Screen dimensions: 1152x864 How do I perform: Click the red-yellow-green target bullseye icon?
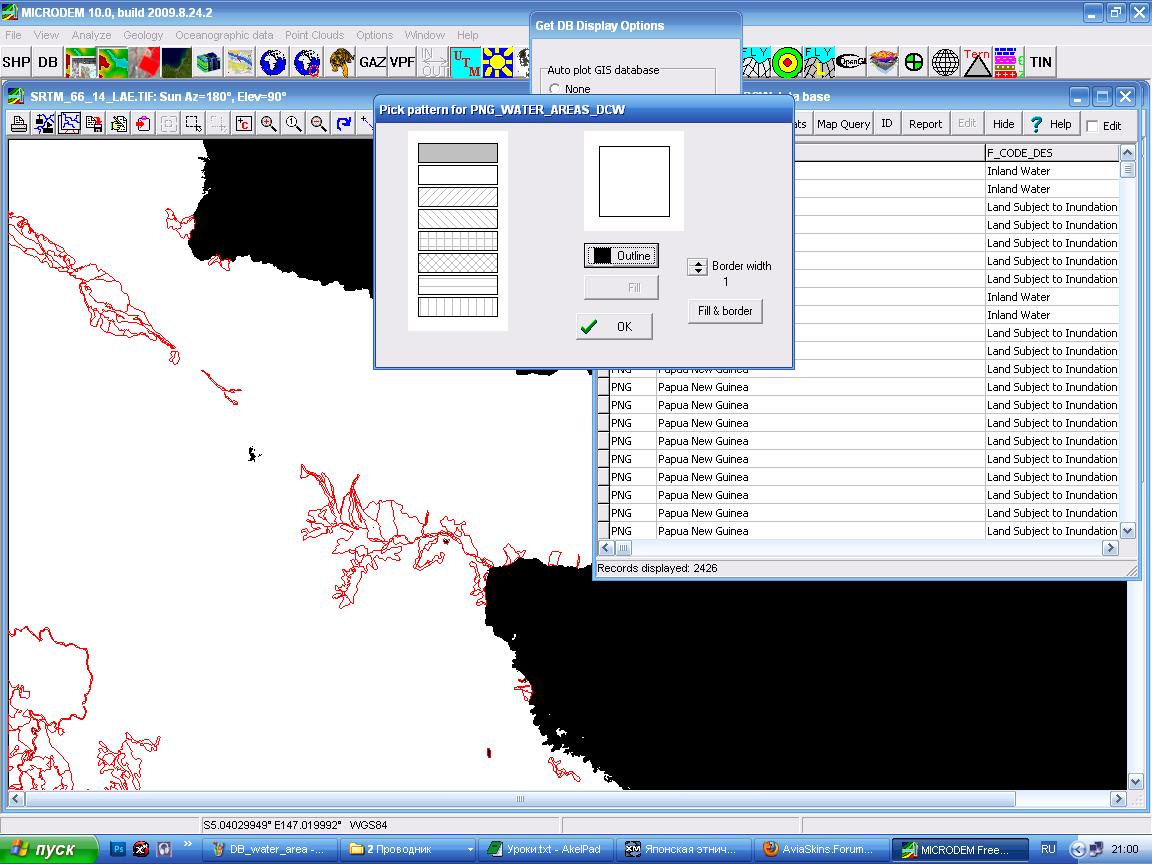[788, 62]
